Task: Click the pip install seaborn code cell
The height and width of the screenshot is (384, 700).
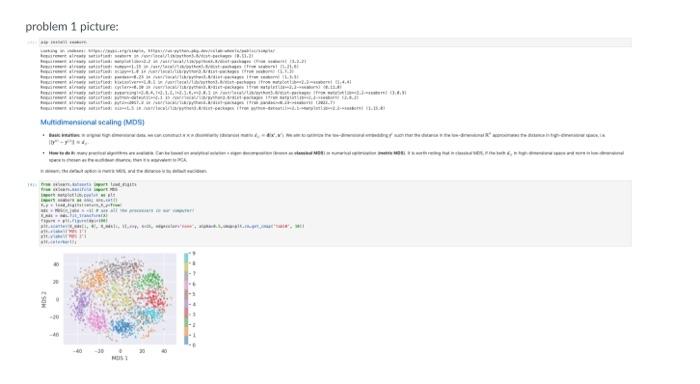Action: 335,42
